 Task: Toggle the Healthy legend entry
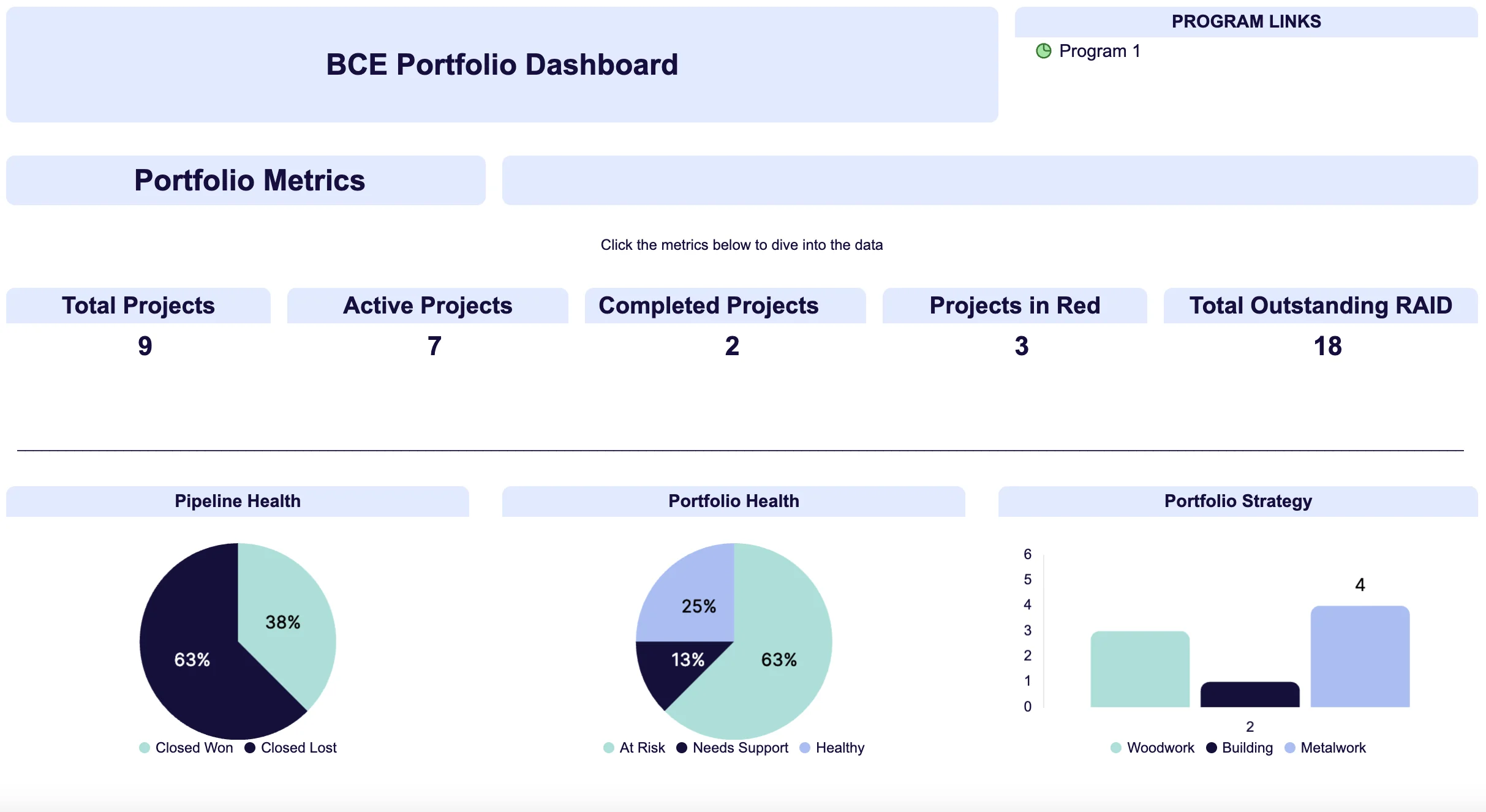tap(832, 748)
